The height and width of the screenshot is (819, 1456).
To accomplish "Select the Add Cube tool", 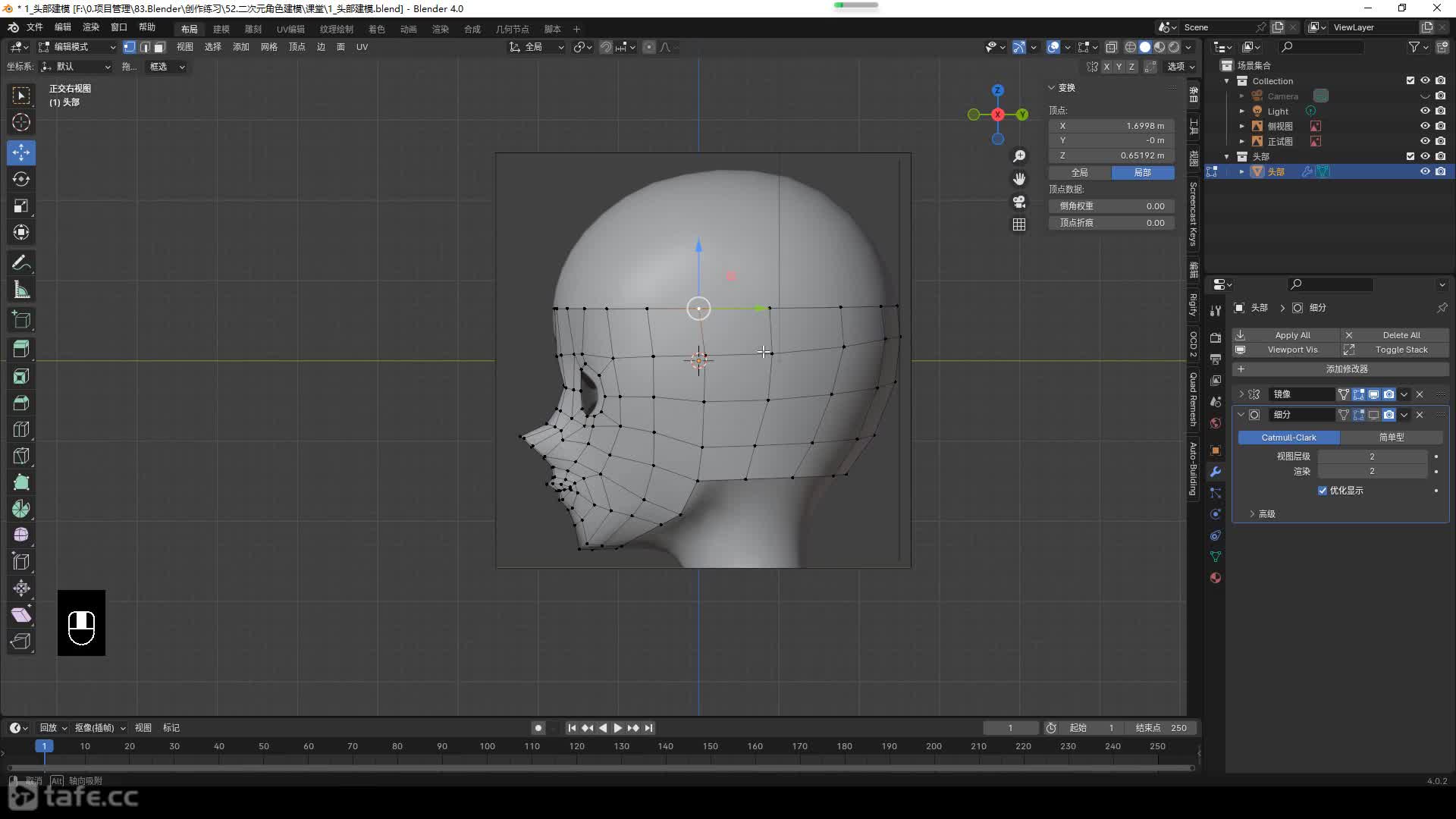I will 21,320.
